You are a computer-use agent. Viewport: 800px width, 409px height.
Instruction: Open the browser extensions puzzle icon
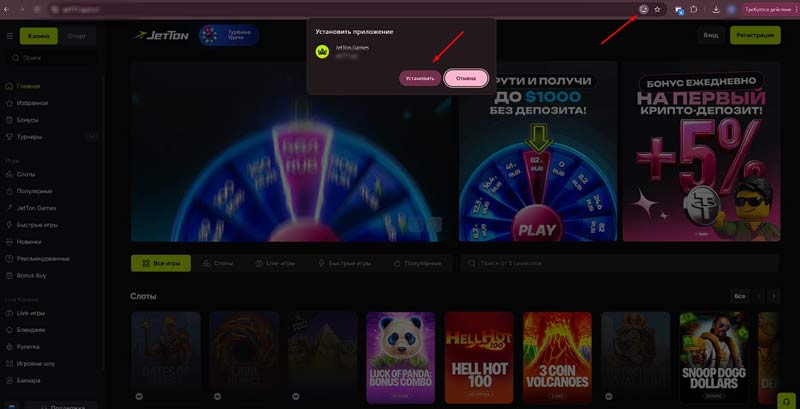[x=693, y=9]
